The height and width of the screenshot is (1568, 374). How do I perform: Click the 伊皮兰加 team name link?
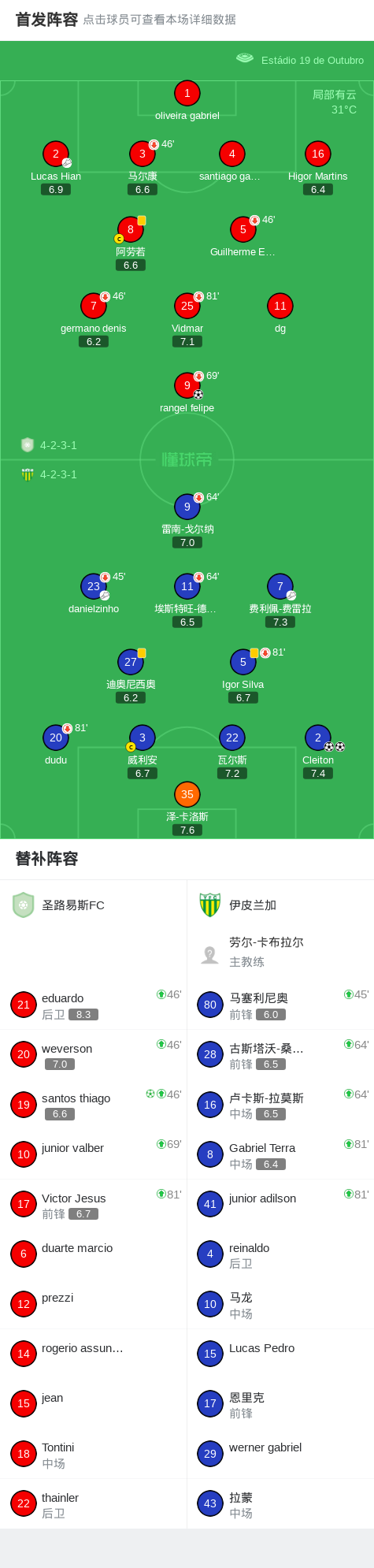pyautogui.click(x=253, y=905)
